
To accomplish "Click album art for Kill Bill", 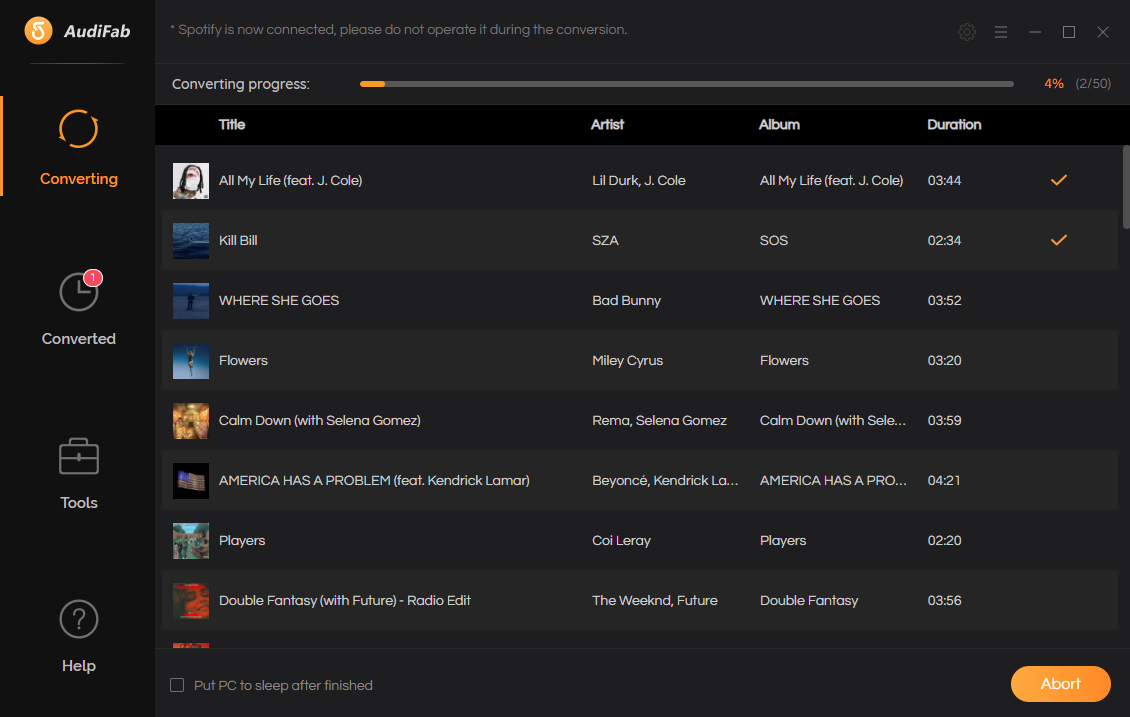I will [x=190, y=240].
